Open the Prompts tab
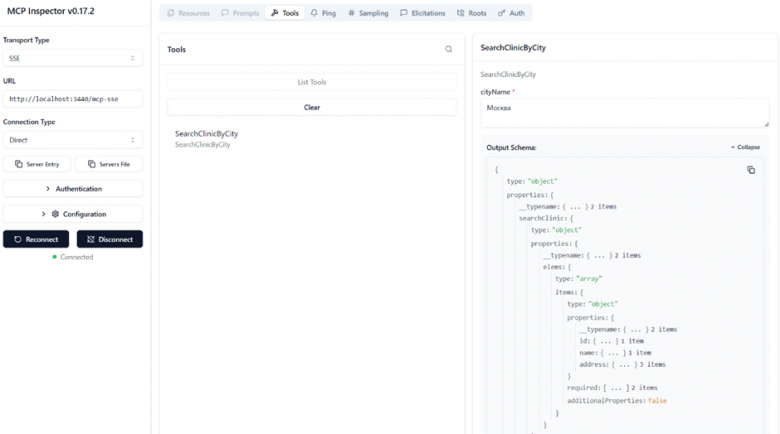 [x=241, y=13]
